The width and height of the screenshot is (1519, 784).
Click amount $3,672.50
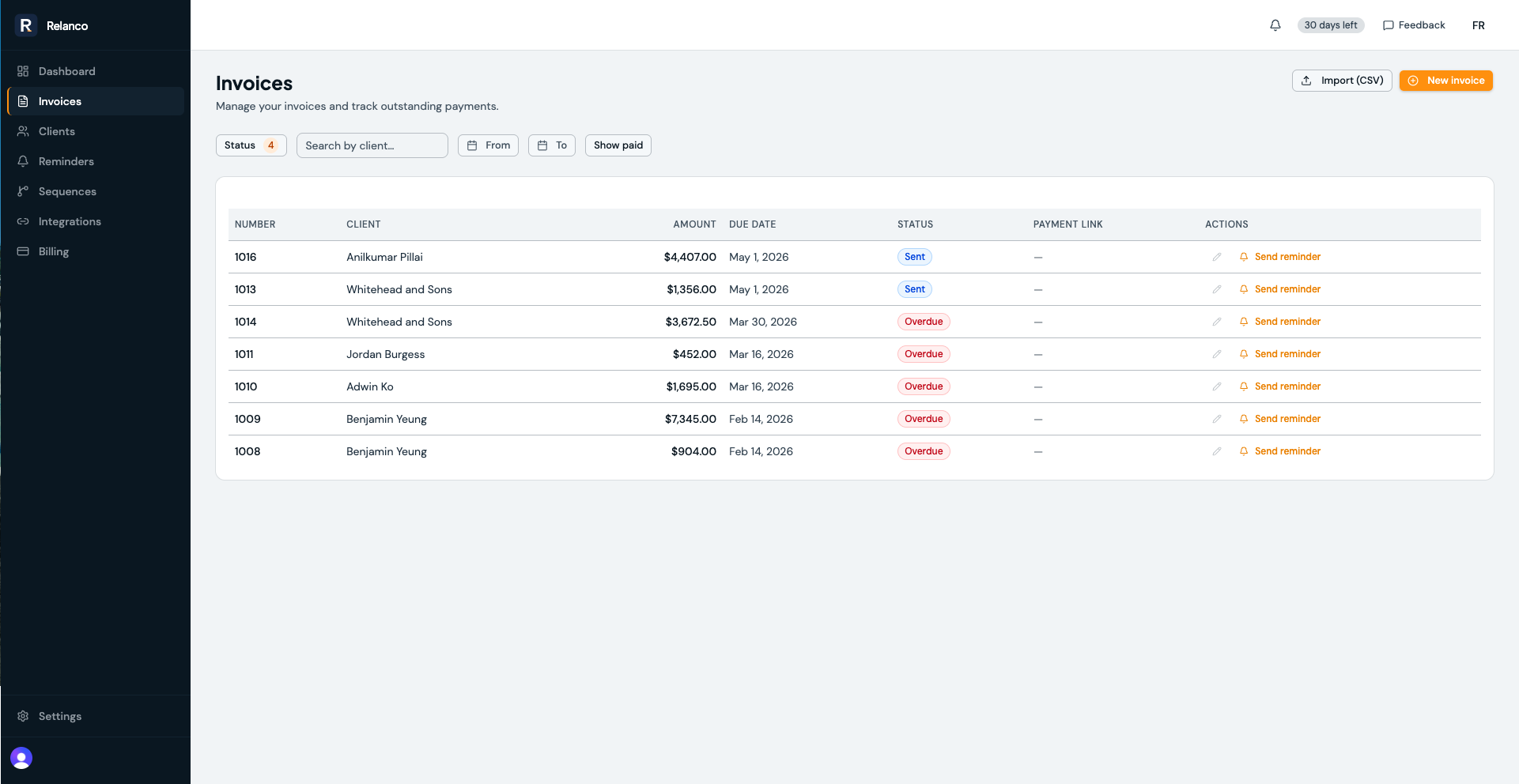point(690,322)
